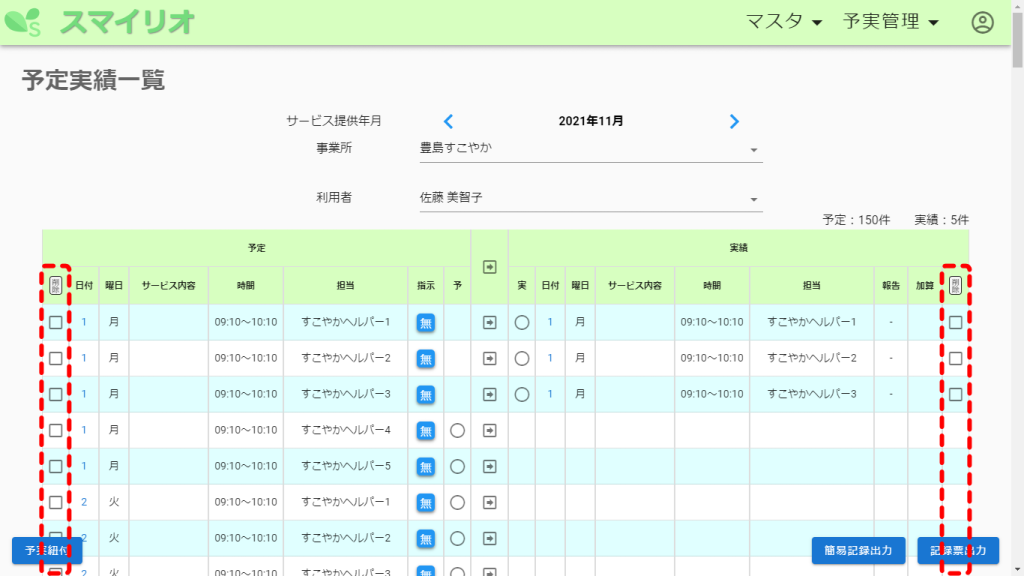This screenshot has height=576, width=1024.
Task: Click the スマイリオ leaf logo
Action: pos(24,22)
